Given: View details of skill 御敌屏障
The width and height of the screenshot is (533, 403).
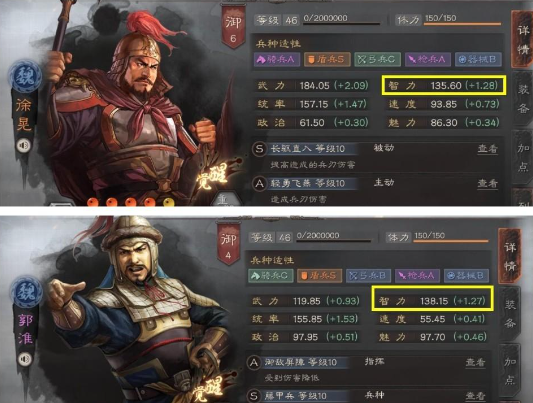Looking at the screenshot, I should 475,362.
